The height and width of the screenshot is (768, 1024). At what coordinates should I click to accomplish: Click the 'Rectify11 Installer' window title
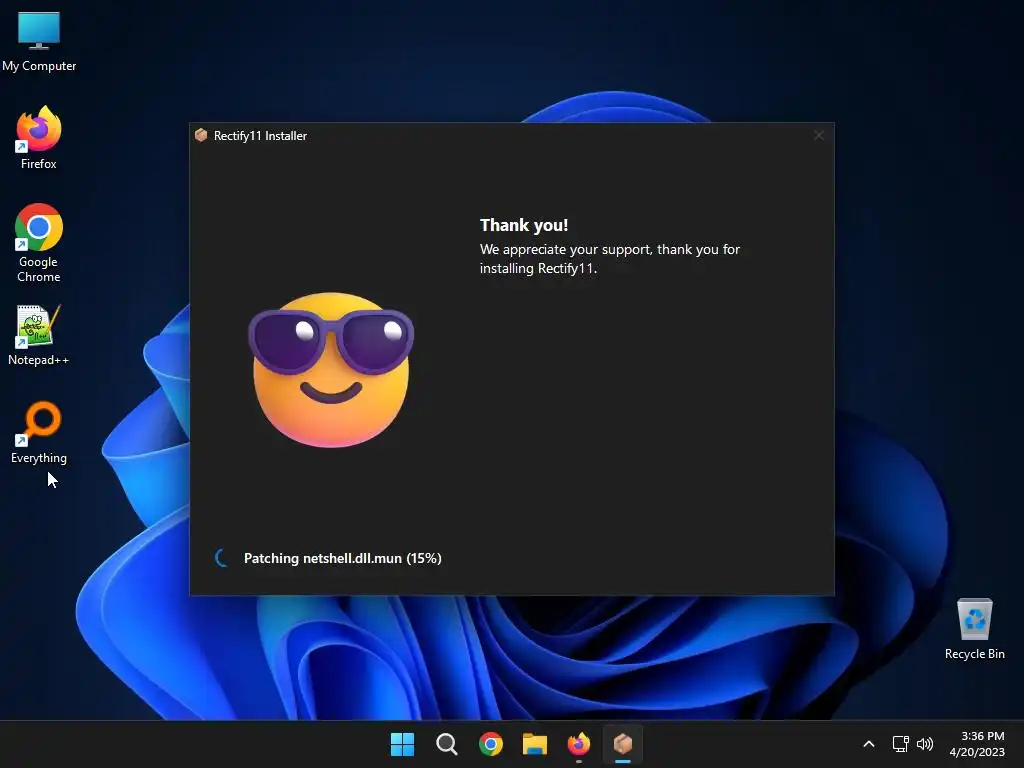(261, 136)
